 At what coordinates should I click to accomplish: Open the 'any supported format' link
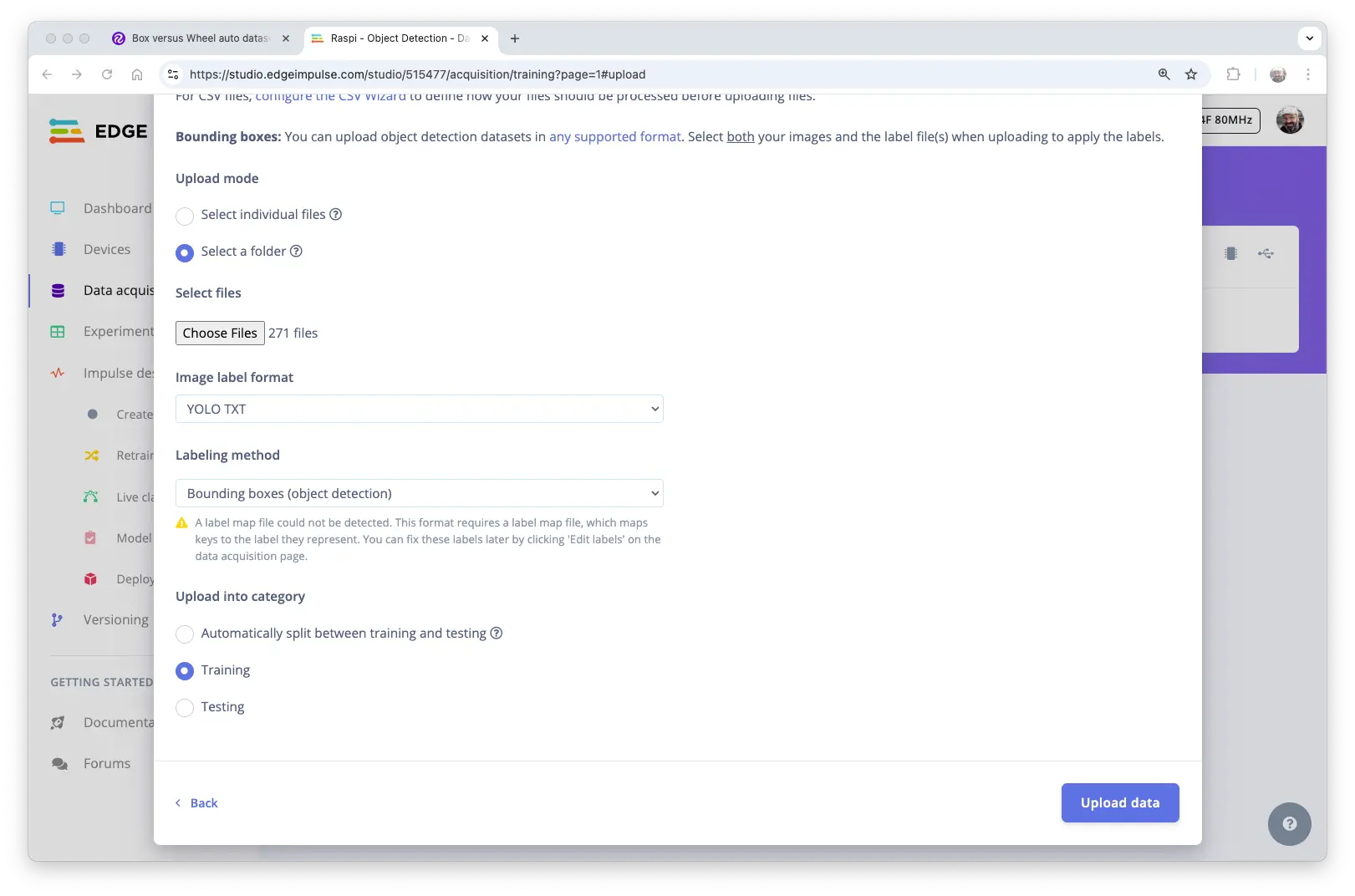614,136
